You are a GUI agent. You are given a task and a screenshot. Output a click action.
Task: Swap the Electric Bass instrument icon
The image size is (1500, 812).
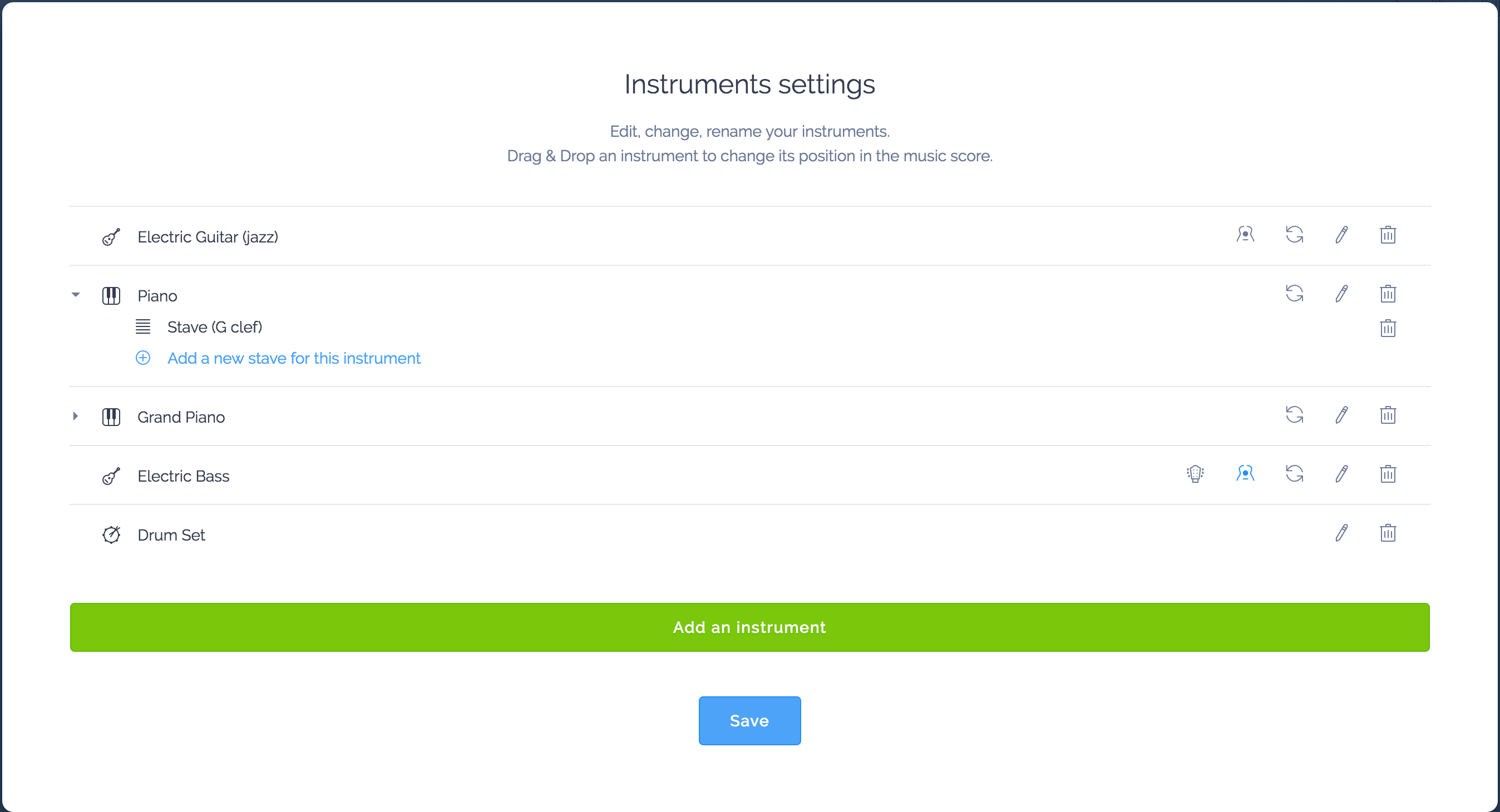(x=1295, y=474)
